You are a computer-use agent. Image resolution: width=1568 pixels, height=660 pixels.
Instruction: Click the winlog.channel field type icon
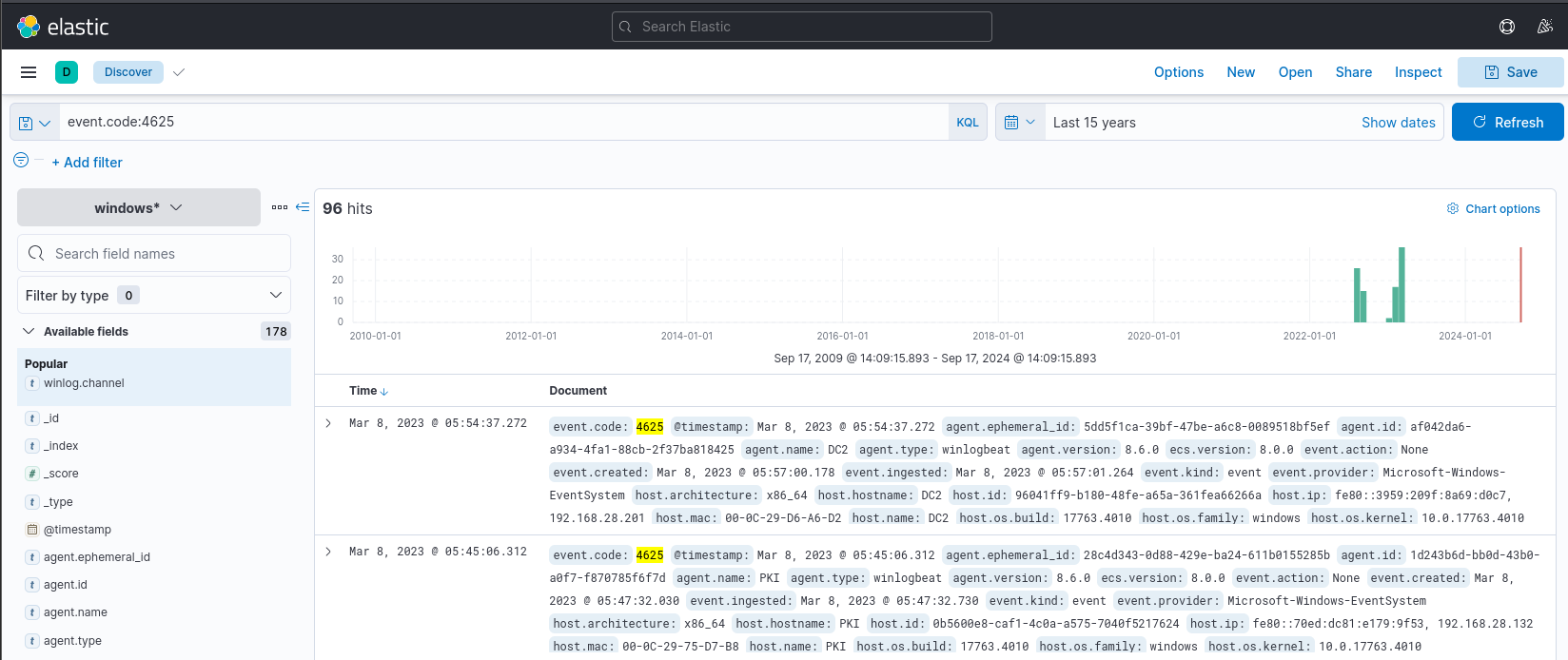tap(32, 383)
